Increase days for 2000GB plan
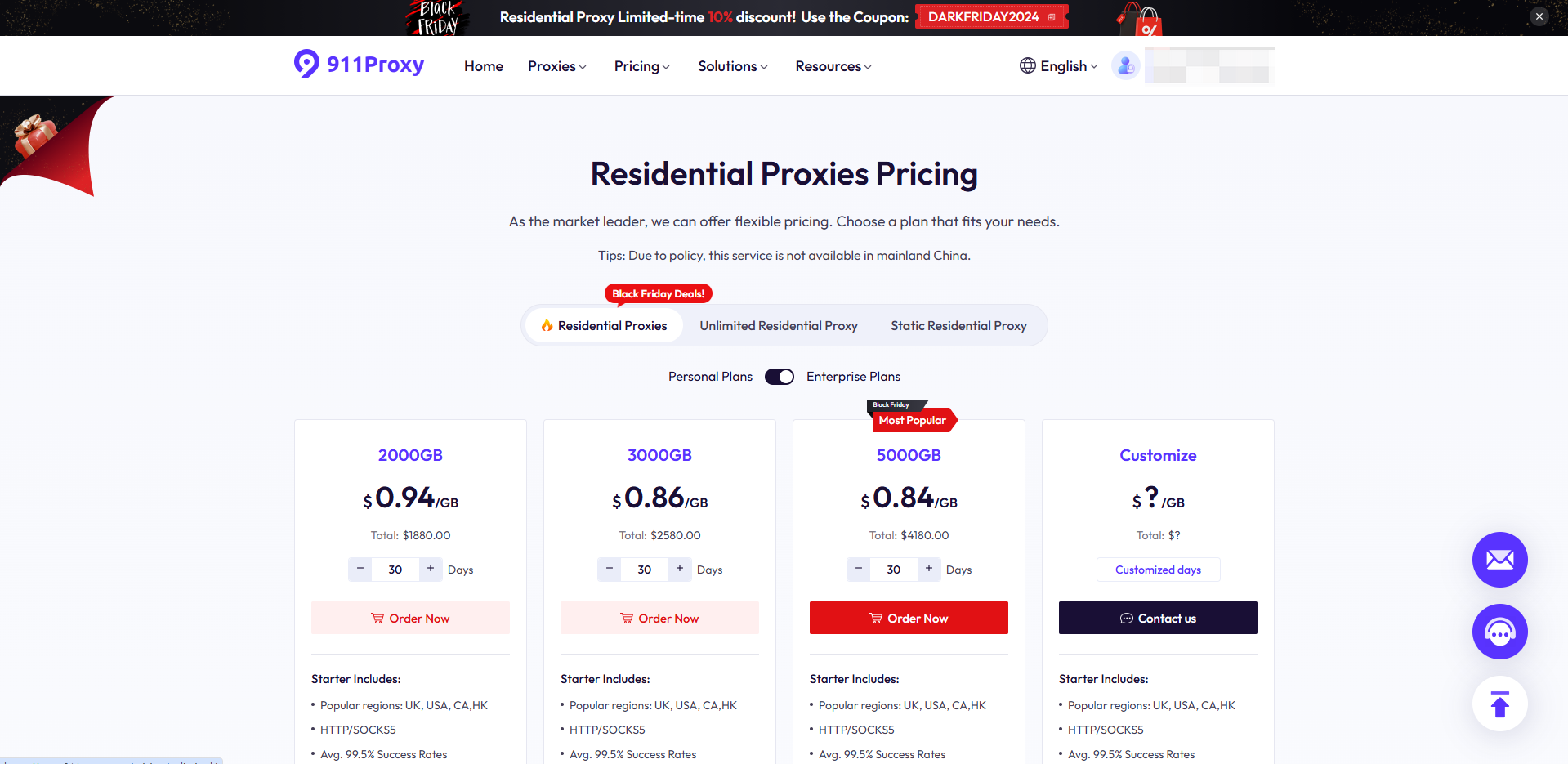1568x764 pixels. [x=431, y=569]
